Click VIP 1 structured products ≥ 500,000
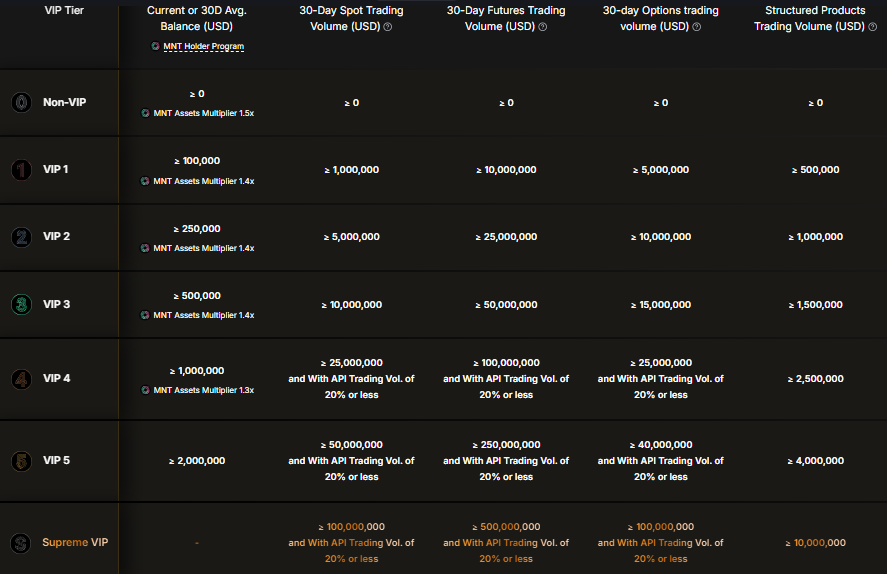The width and height of the screenshot is (887, 574). pyautogui.click(x=815, y=170)
